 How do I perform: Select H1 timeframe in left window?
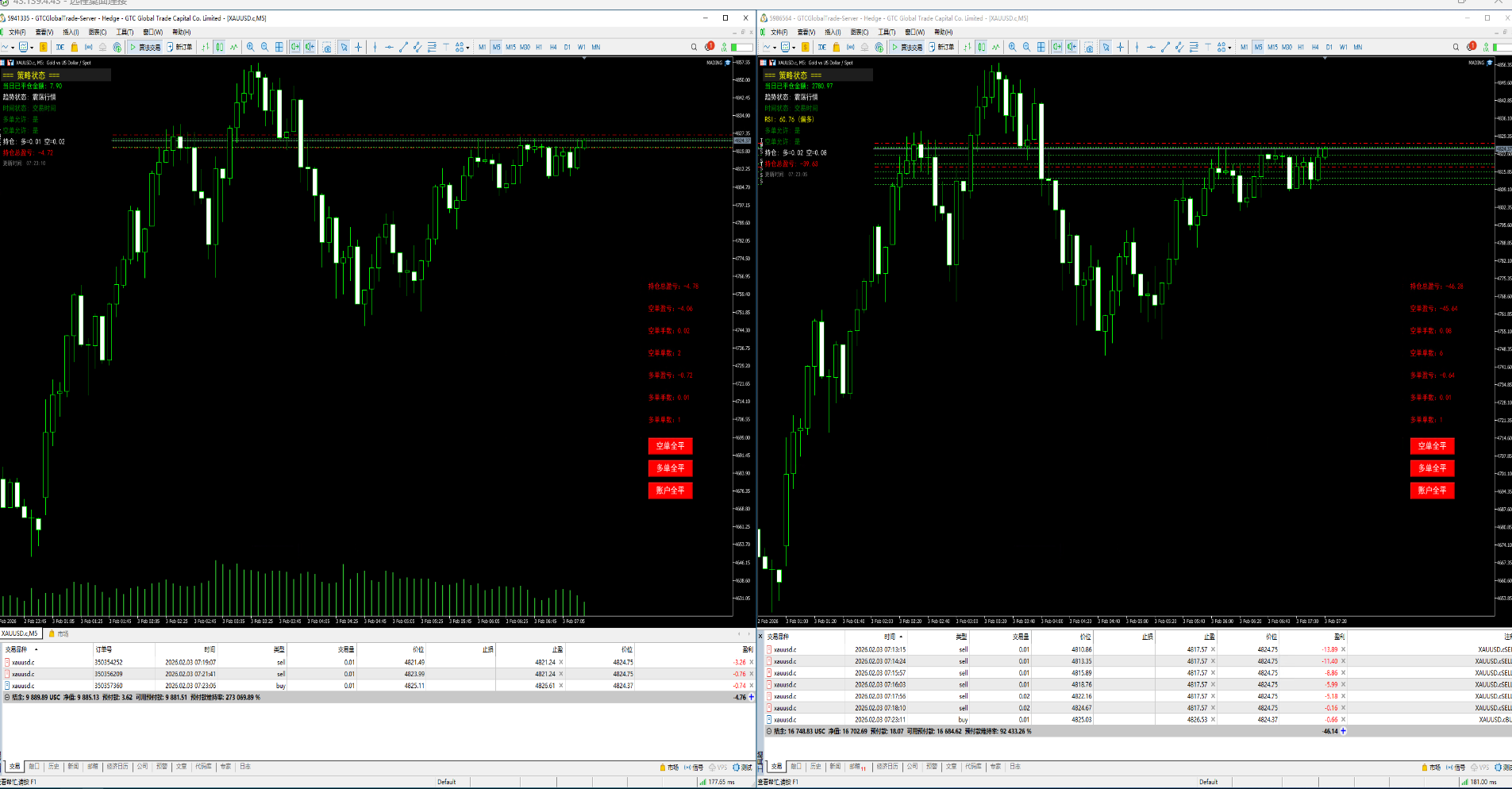(539, 47)
